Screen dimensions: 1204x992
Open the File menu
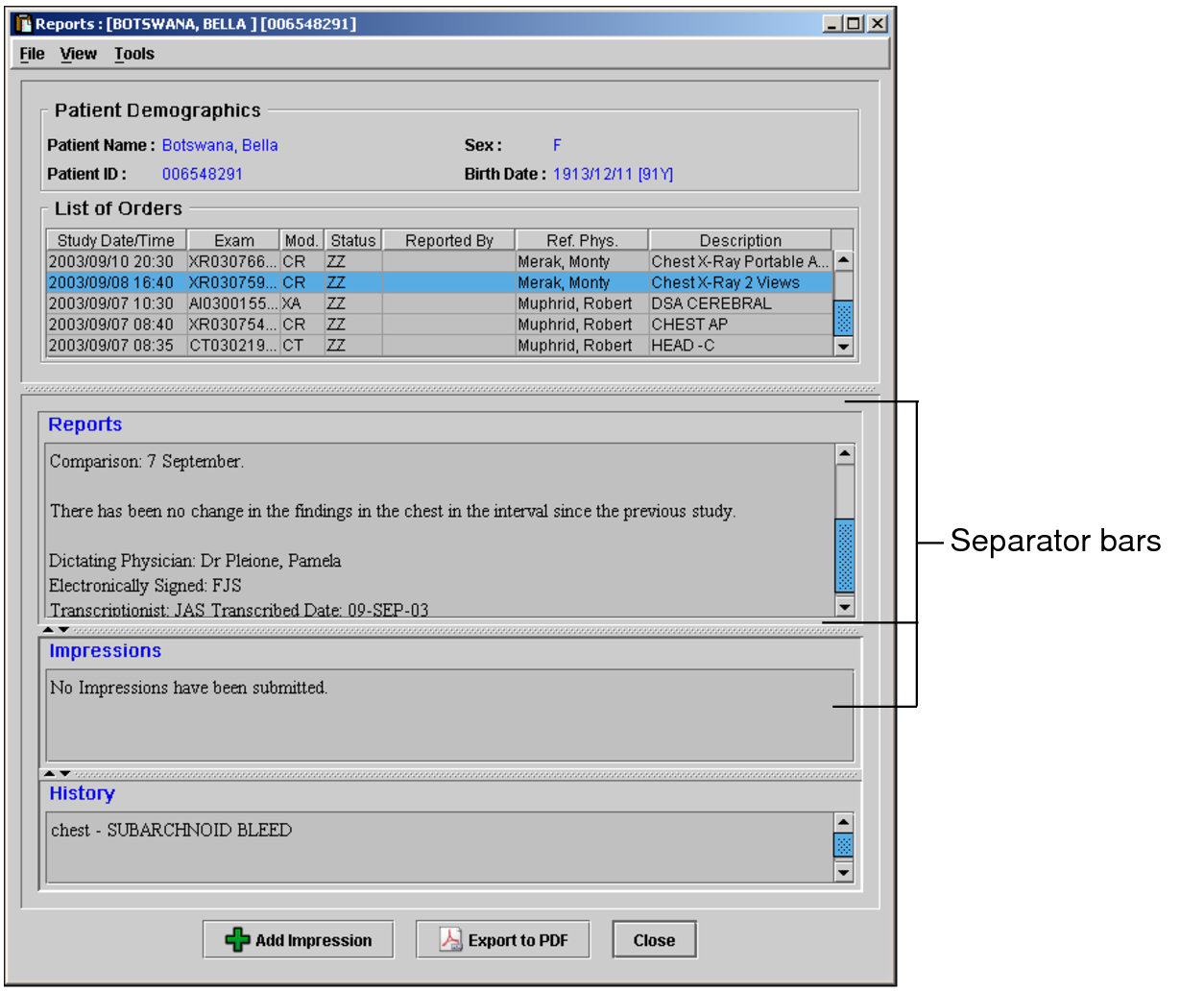click(x=32, y=54)
